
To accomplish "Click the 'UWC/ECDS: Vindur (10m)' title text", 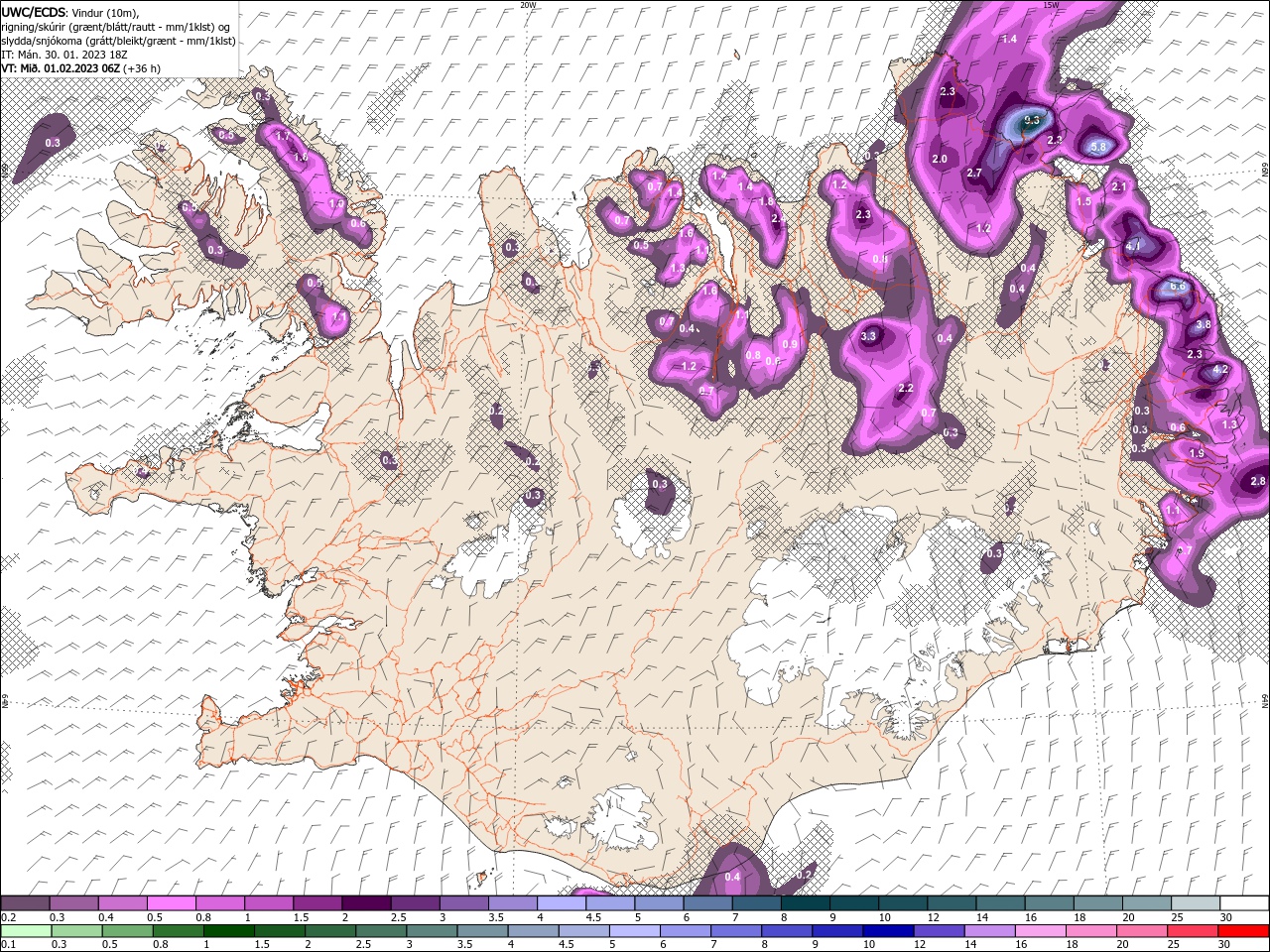I will pos(70,12).
